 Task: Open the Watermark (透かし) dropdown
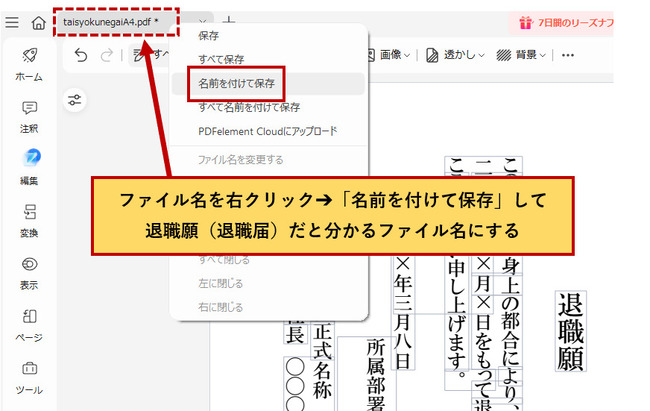pos(455,55)
